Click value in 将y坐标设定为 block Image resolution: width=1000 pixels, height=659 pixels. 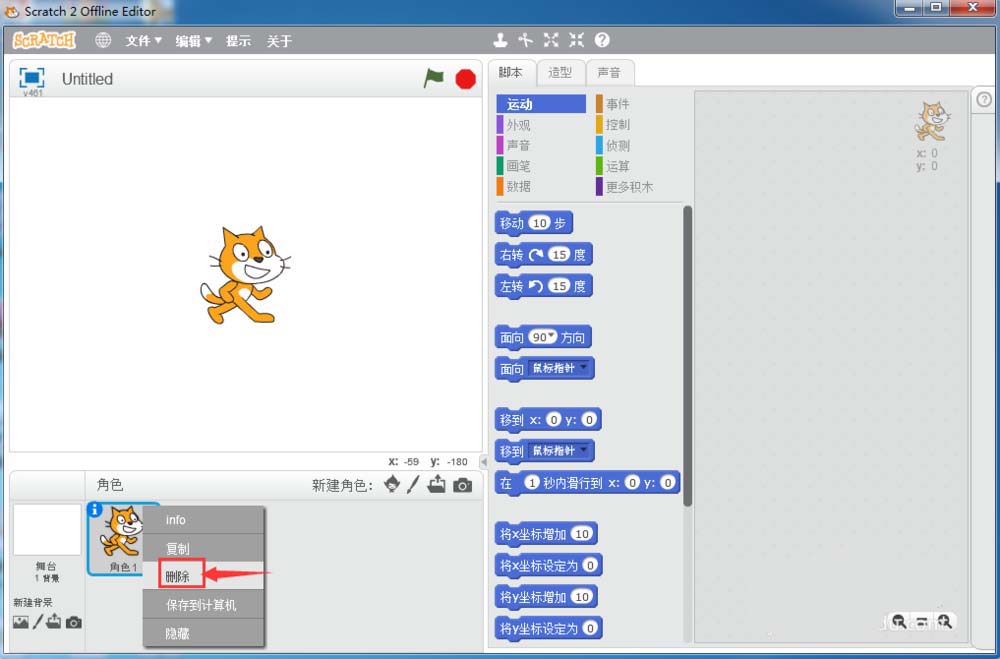click(x=591, y=628)
